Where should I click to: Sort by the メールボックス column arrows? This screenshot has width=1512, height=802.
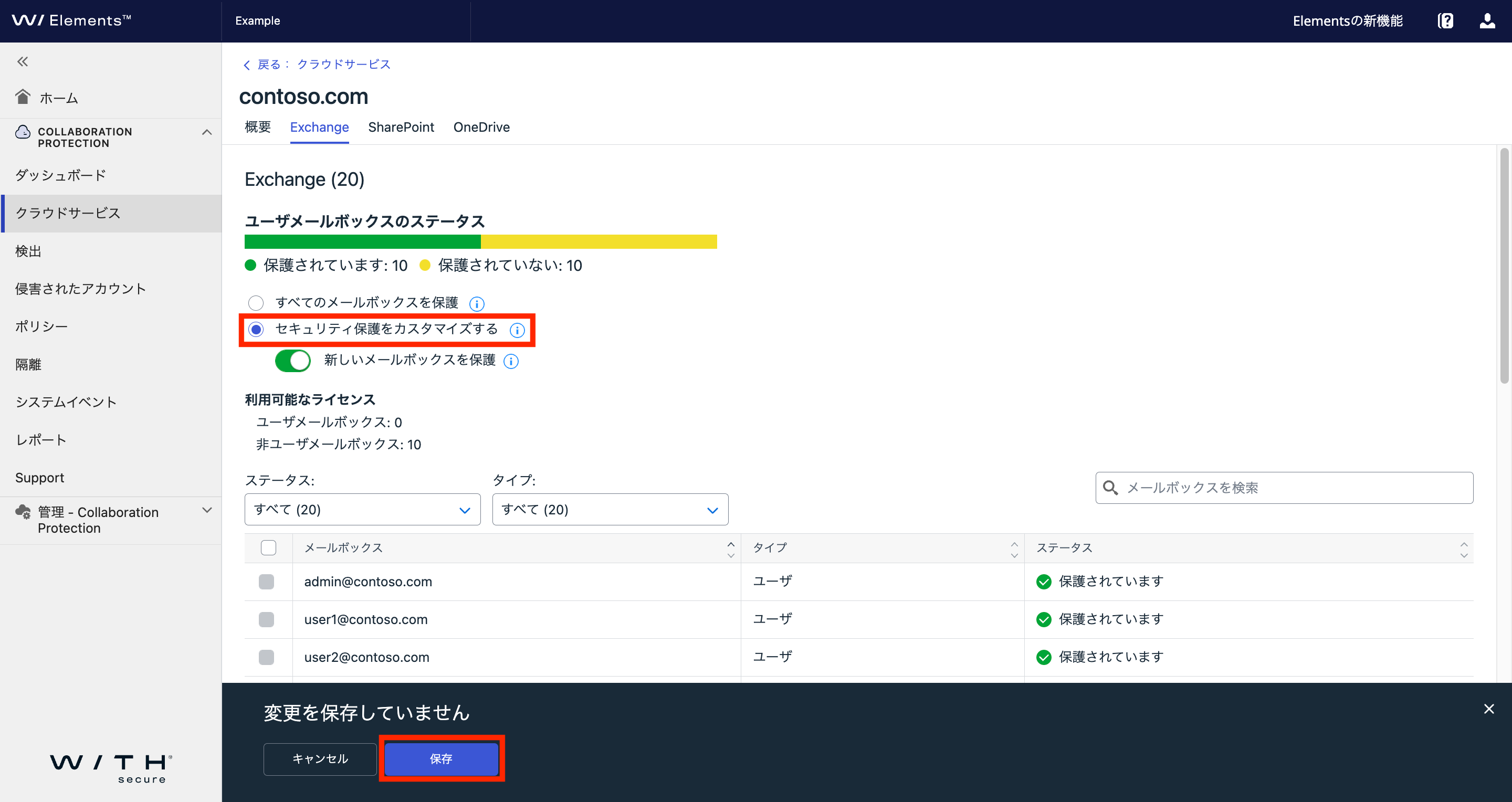point(731,550)
